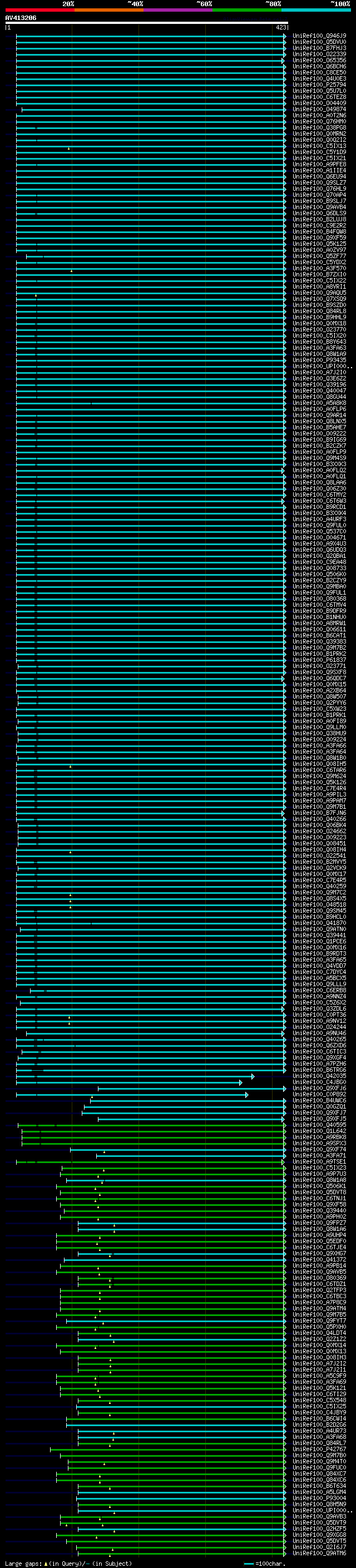The width and height of the screenshot is (356, 1568).
Task: Open the UniRef100_P93004 hit entry
Action: 319,1498
